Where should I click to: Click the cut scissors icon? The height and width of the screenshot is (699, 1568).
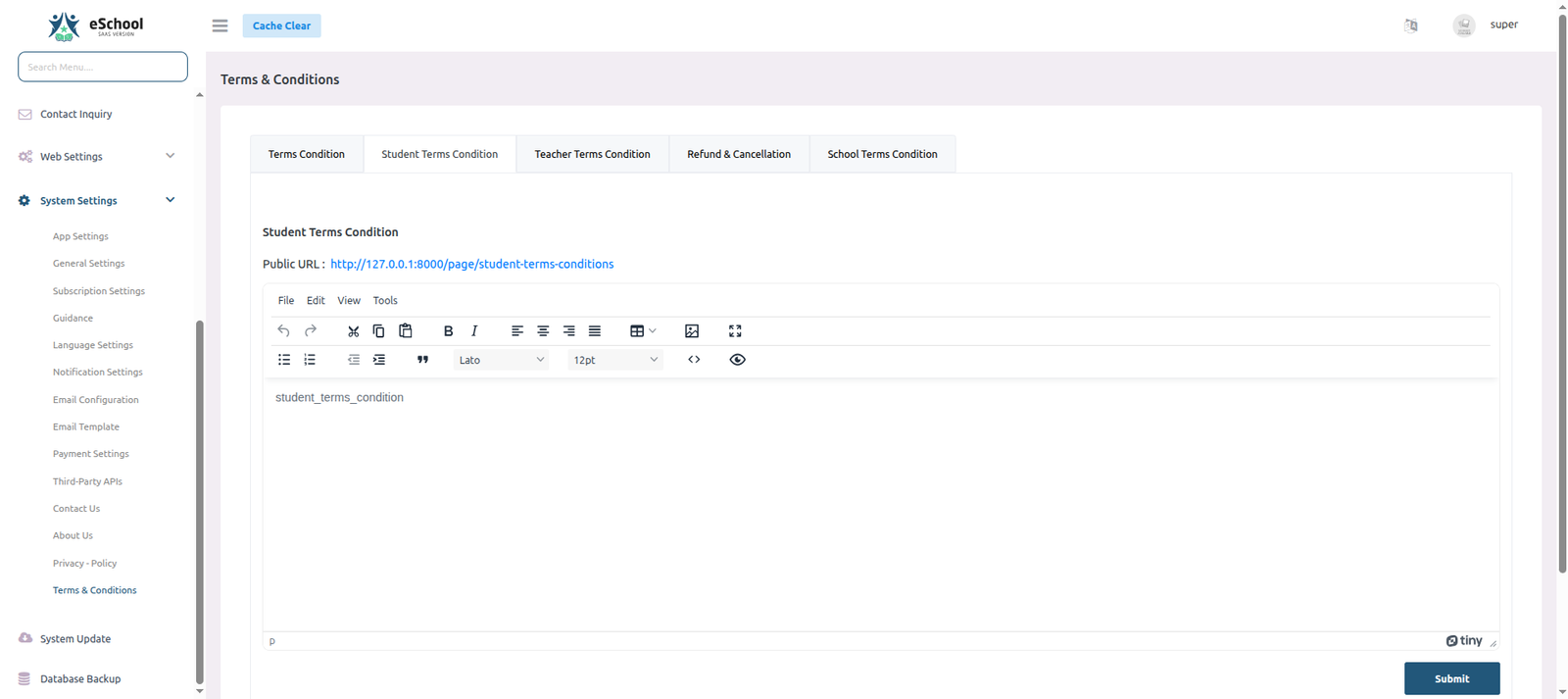[x=353, y=331]
